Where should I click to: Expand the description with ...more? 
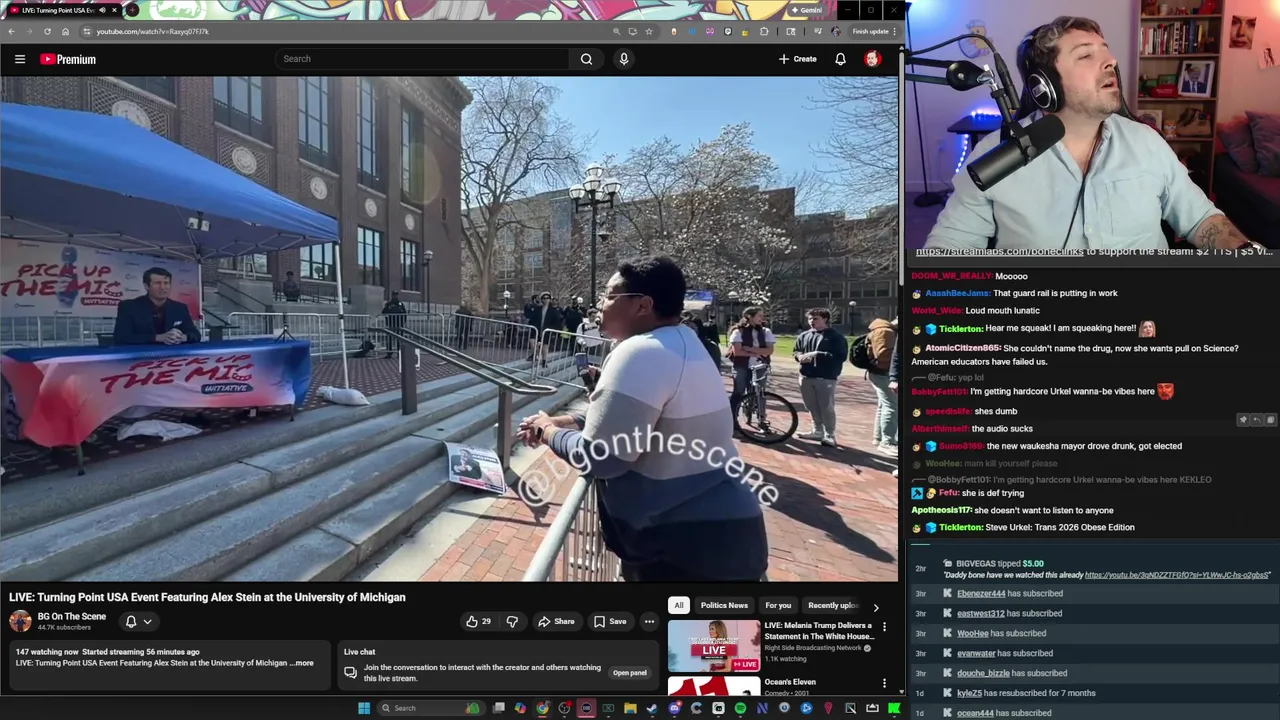(x=302, y=663)
